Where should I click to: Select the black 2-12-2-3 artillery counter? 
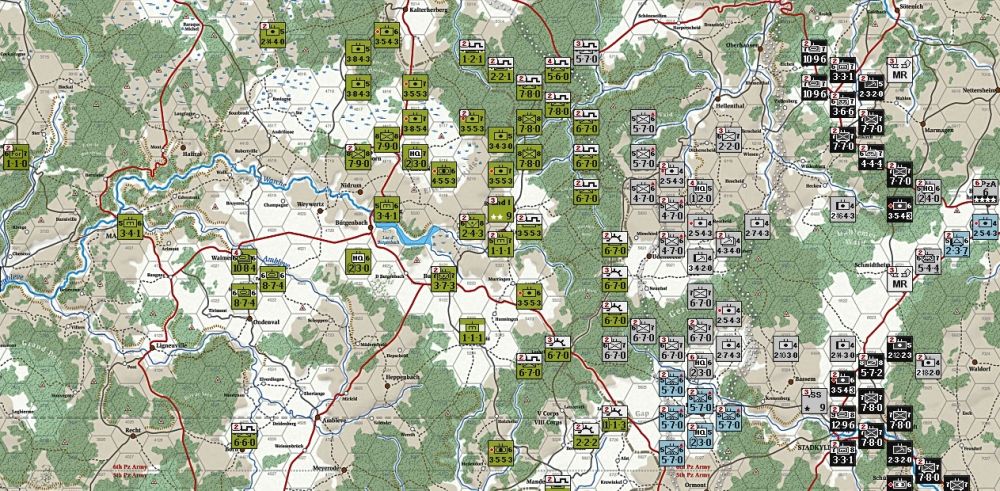pyautogui.click(x=899, y=348)
